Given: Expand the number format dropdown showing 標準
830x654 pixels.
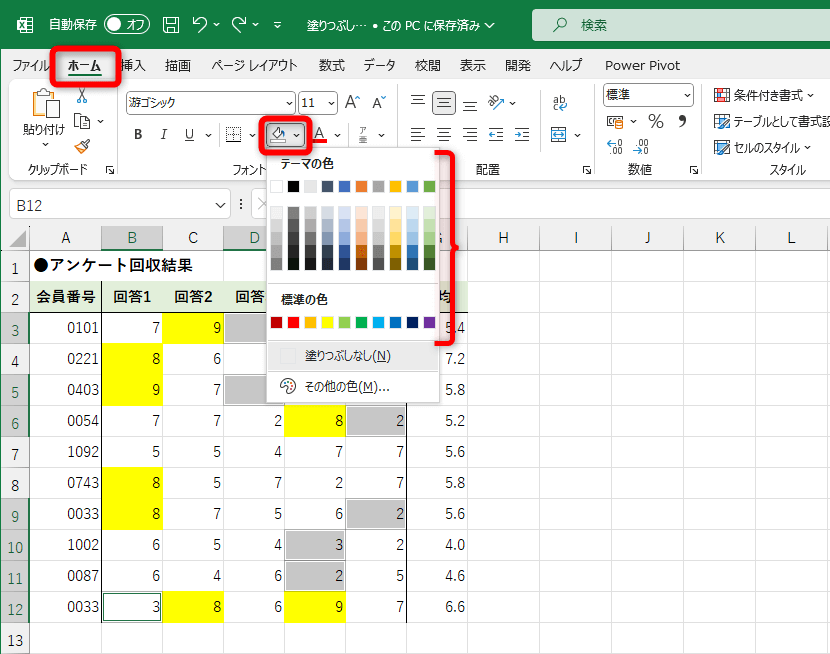Looking at the screenshot, I should (687, 95).
